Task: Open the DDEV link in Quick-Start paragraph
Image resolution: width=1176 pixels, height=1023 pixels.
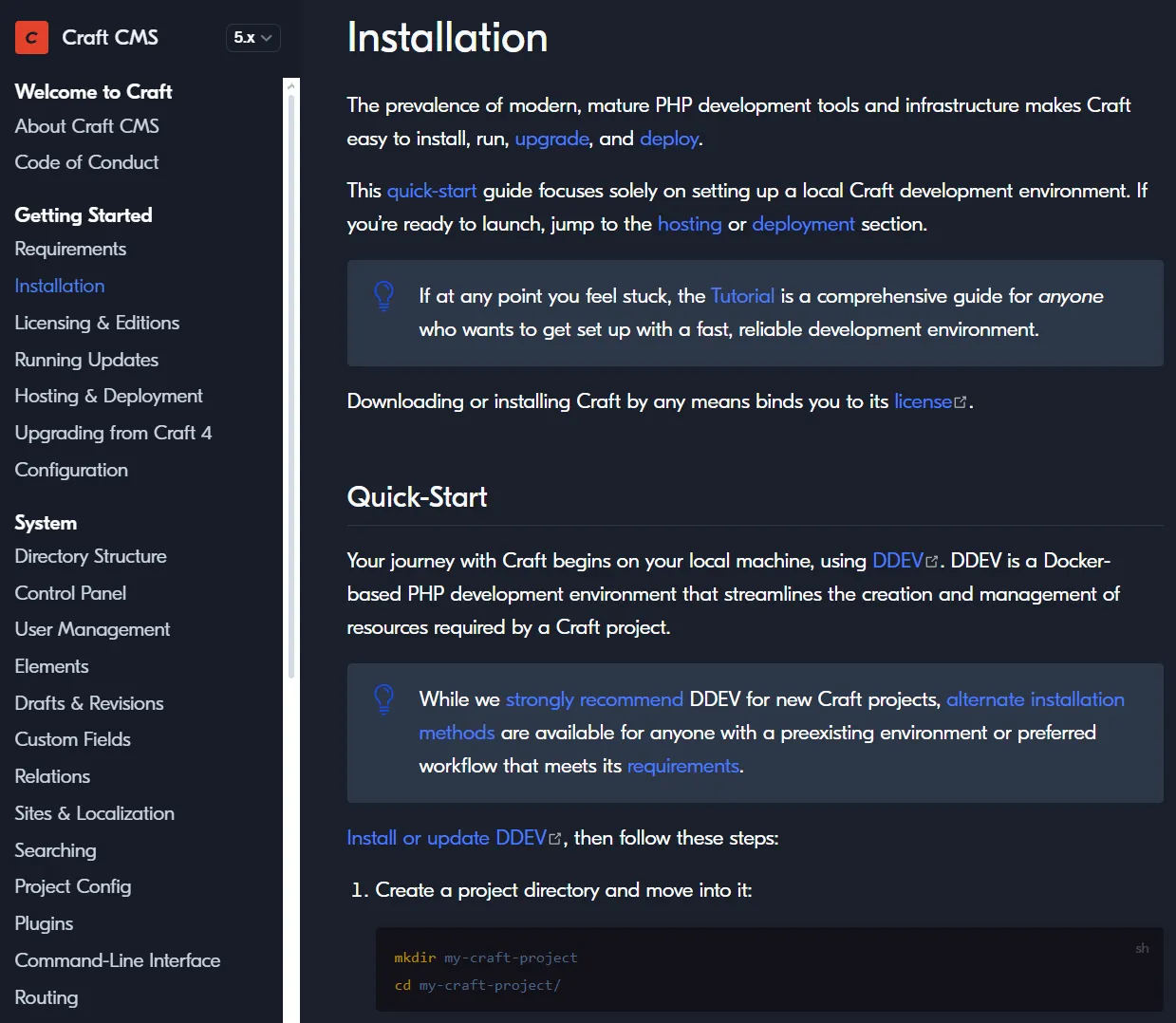Action: [898, 561]
